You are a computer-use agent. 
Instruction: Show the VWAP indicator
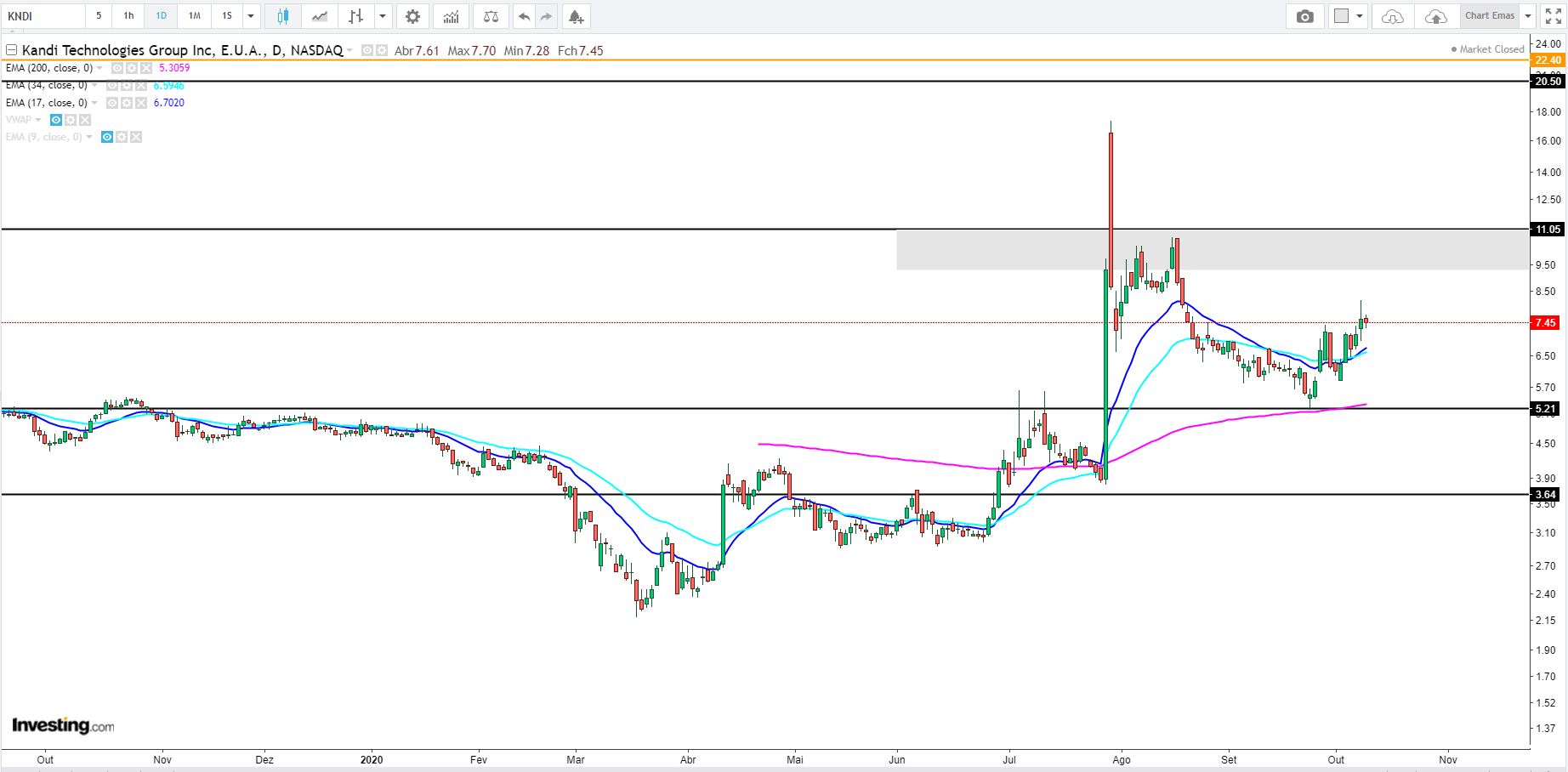coord(56,120)
